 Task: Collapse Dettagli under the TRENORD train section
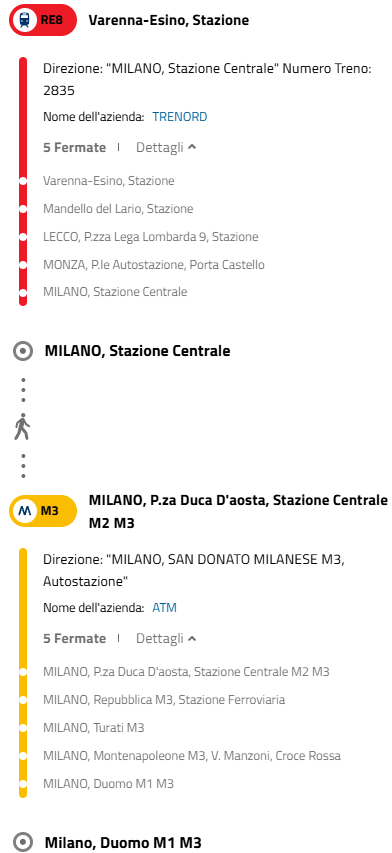click(x=166, y=147)
